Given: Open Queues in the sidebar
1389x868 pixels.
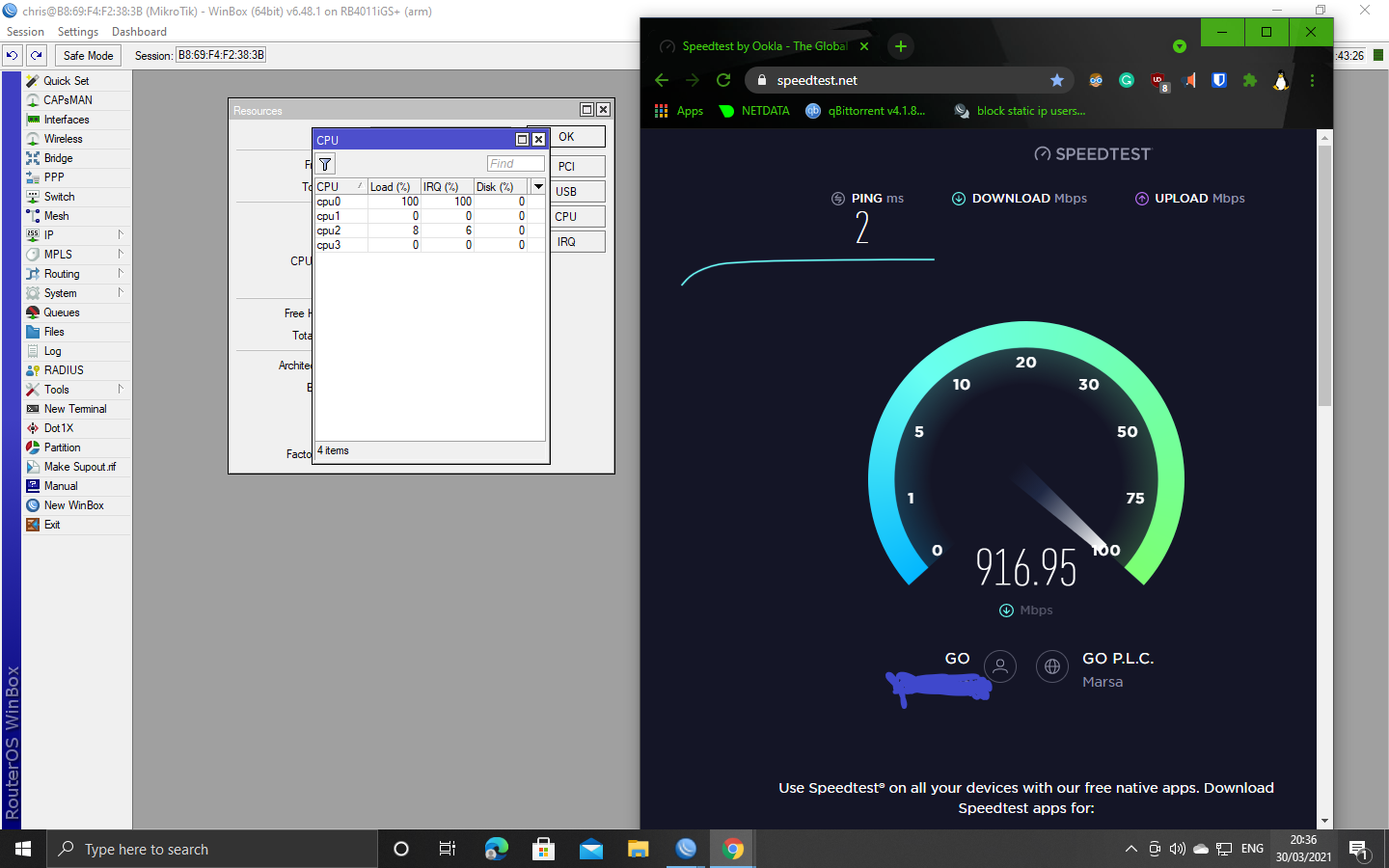Looking at the screenshot, I should [77, 312].
